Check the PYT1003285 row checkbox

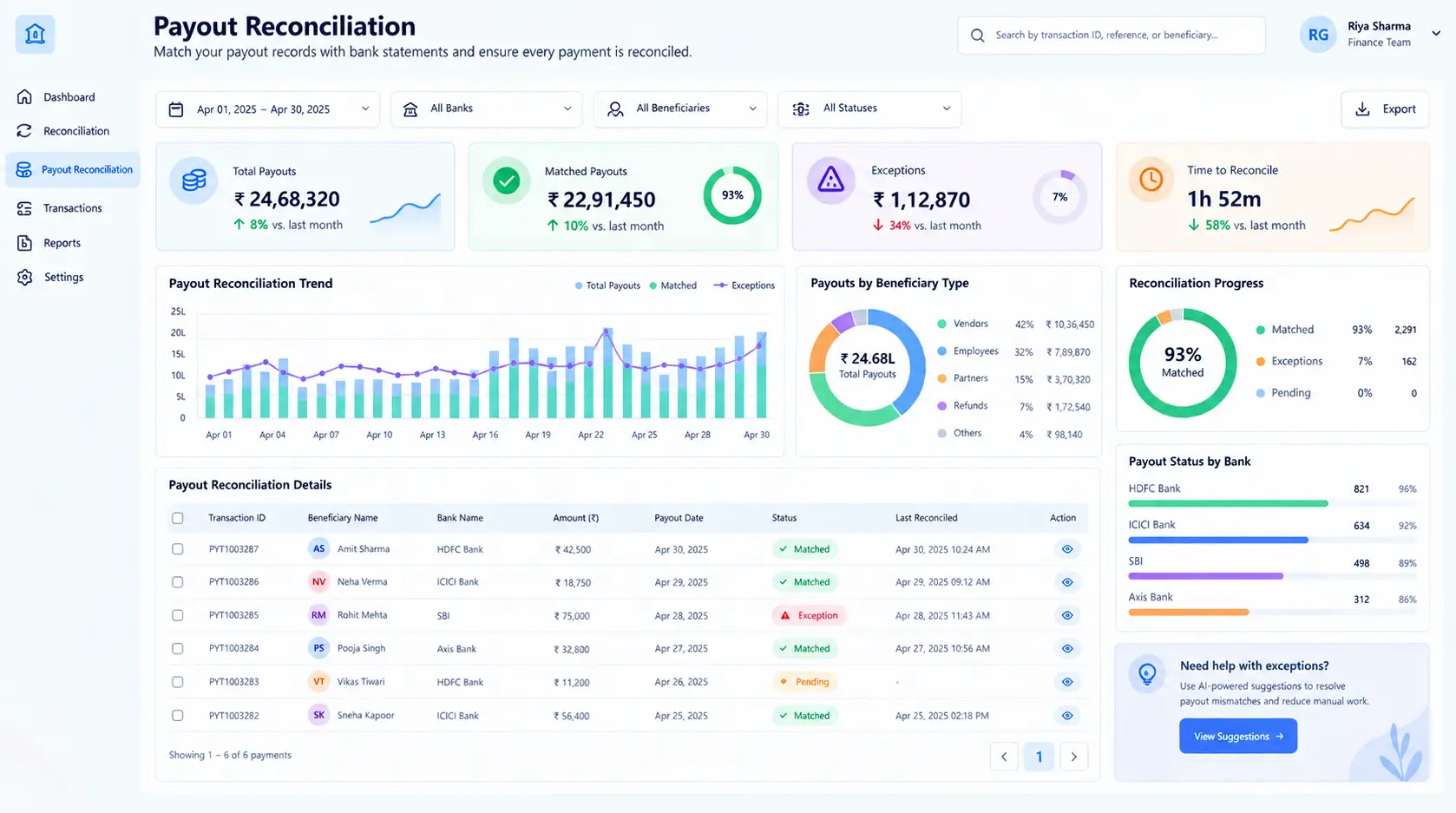click(x=178, y=615)
